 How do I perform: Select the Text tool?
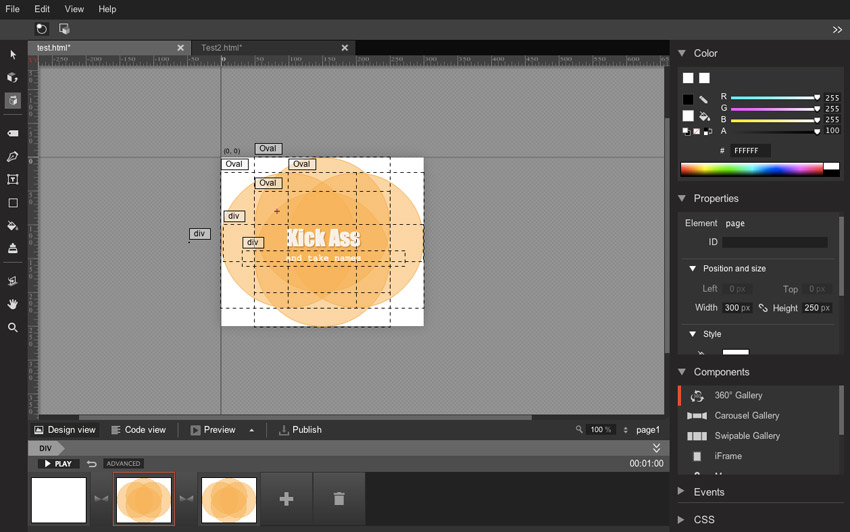[x=13, y=180]
